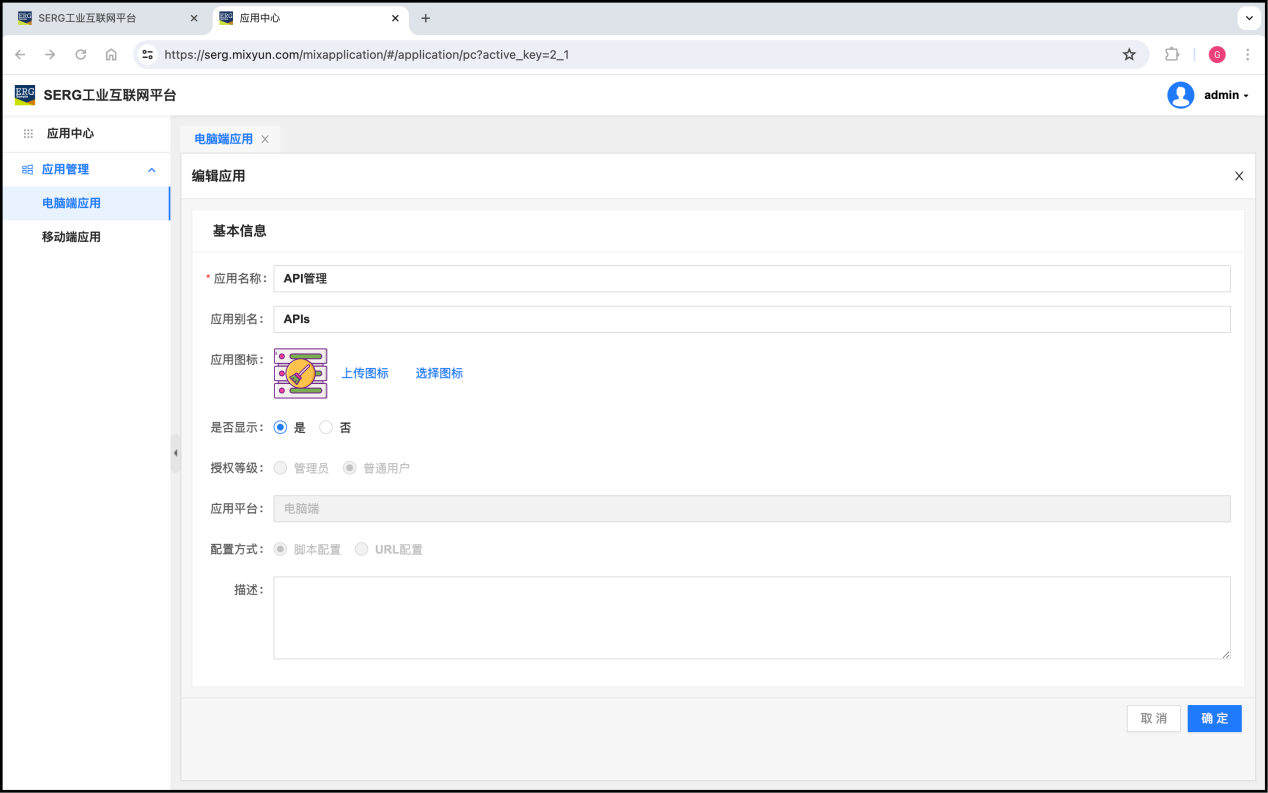Open the browser extensions puzzle icon
Screen dimensions: 1268x793
(x=1172, y=55)
